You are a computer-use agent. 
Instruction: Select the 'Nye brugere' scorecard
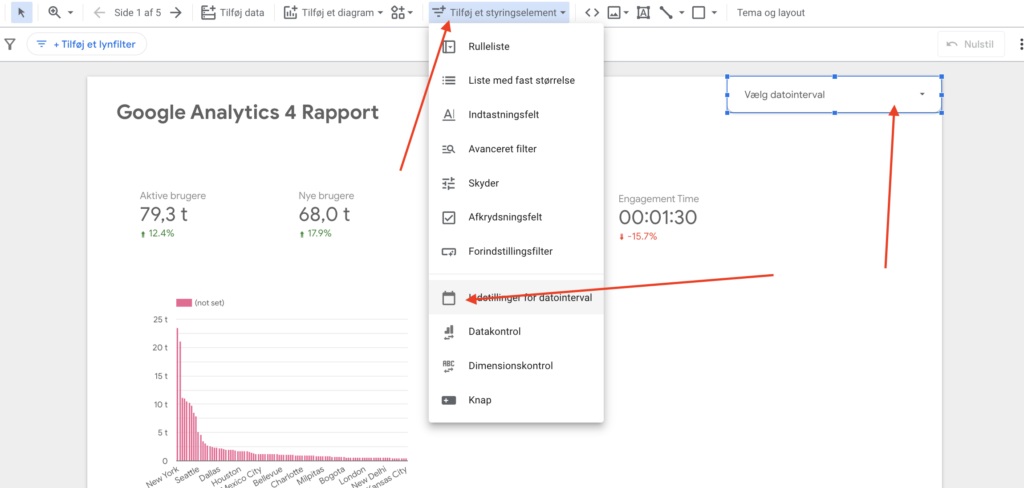point(327,215)
